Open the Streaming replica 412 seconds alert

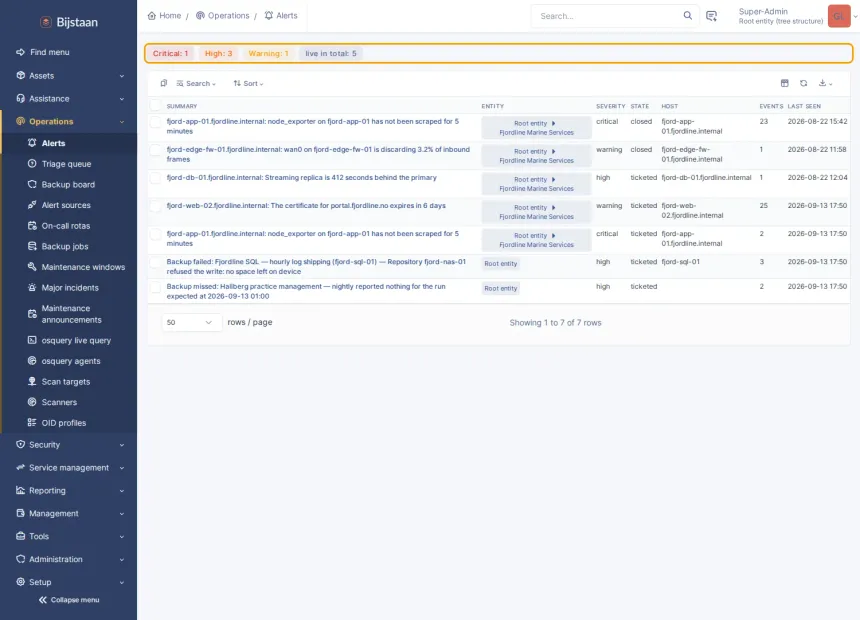coord(302,177)
